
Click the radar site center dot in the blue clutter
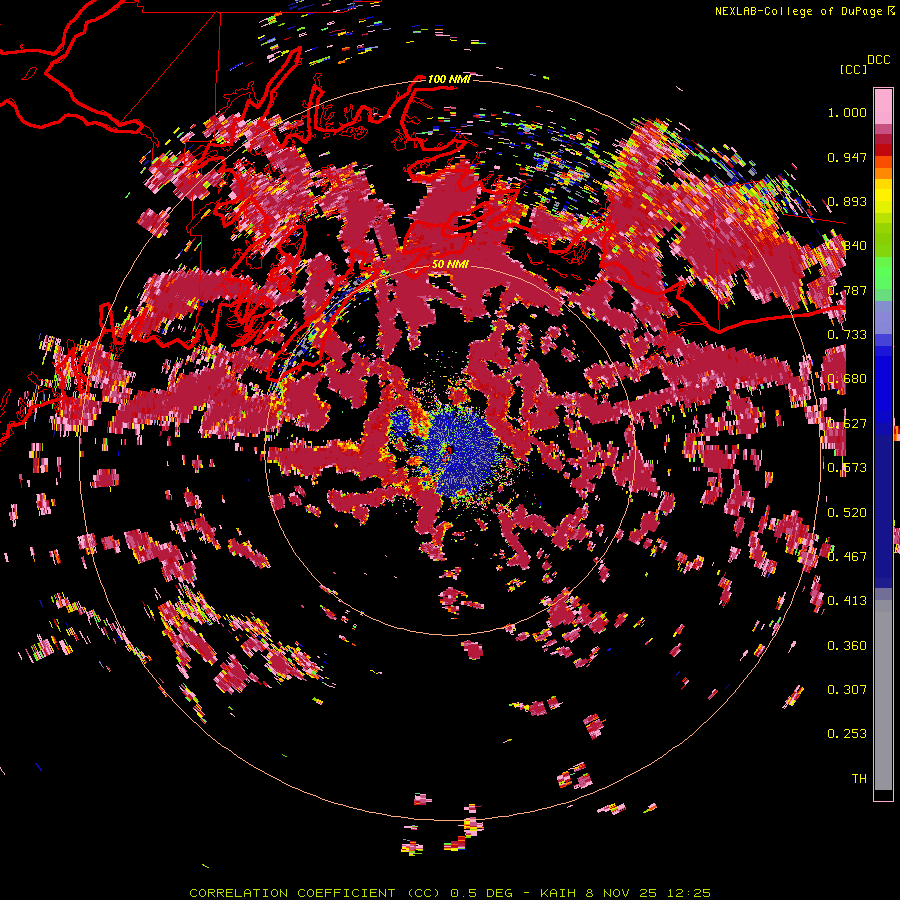click(x=450, y=451)
